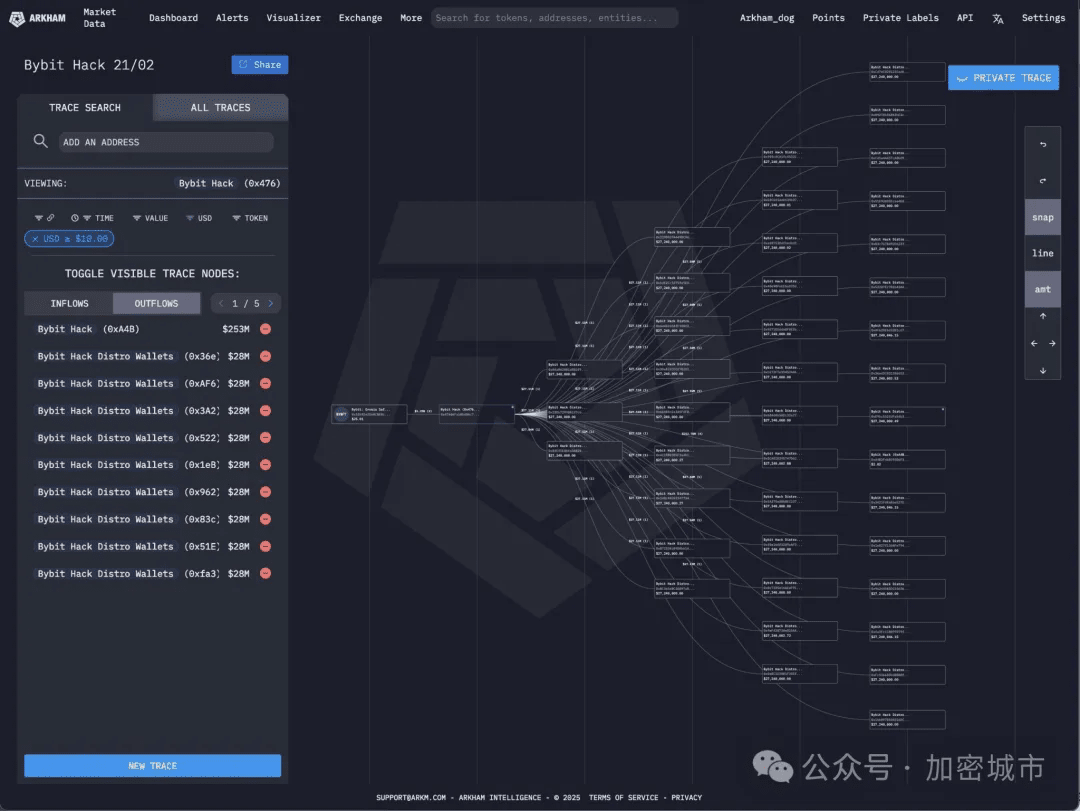Pan graph left with arrow

(x=1034, y=343)
